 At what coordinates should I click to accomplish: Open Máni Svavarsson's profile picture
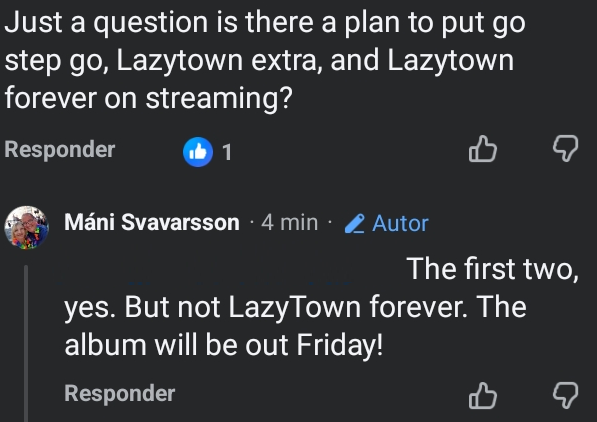(26, 228)
